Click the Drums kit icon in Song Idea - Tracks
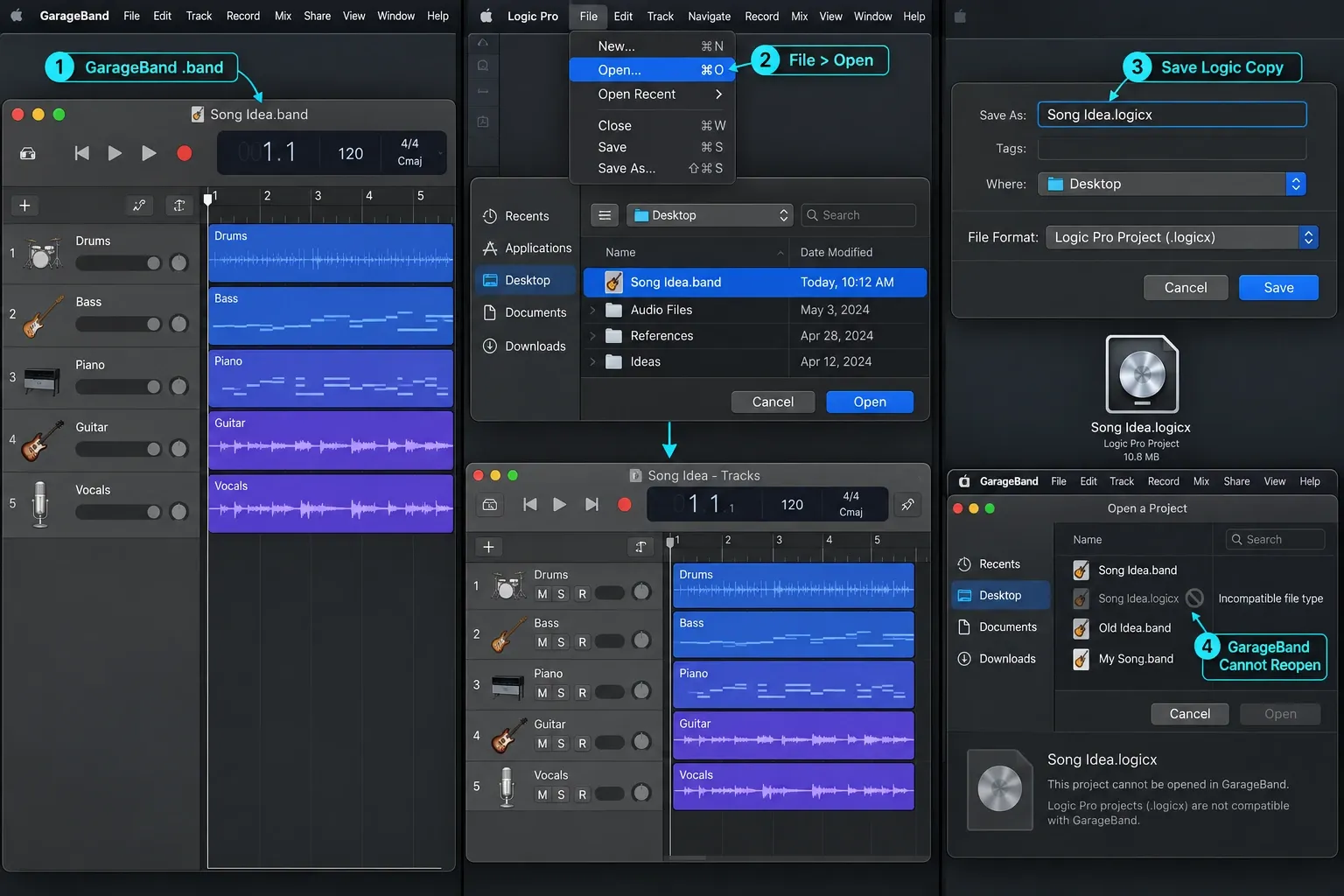 click(507, 586)
